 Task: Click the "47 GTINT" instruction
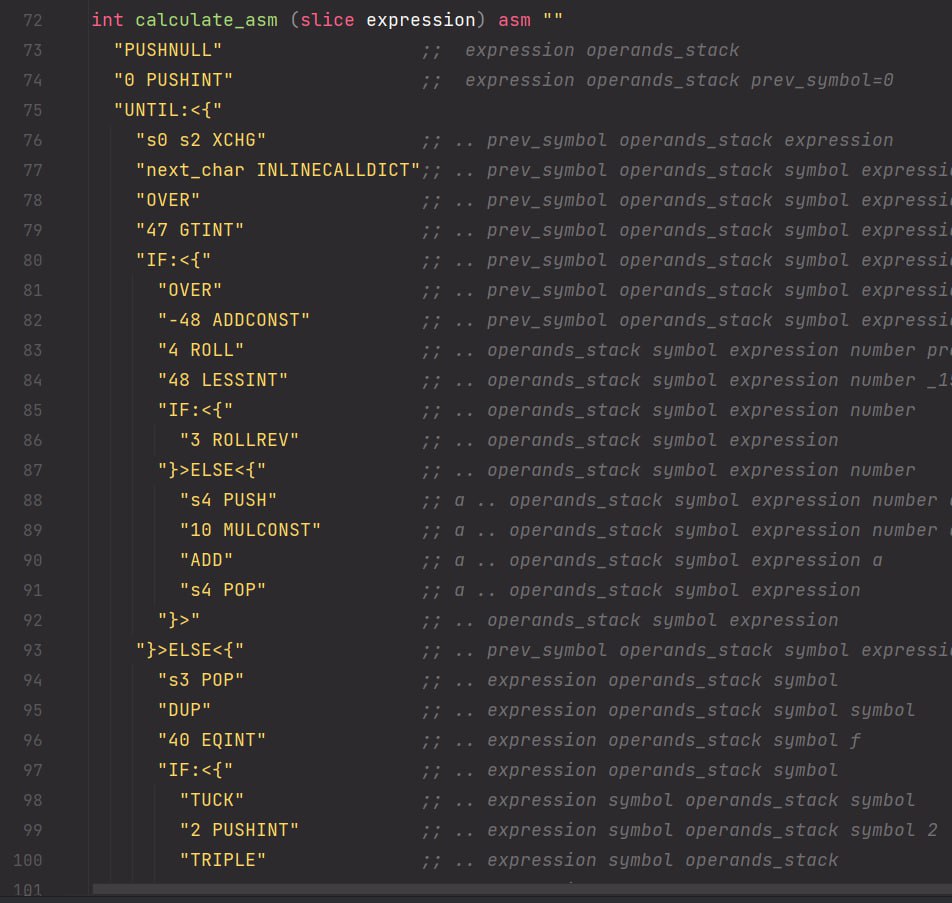(190, 230)
